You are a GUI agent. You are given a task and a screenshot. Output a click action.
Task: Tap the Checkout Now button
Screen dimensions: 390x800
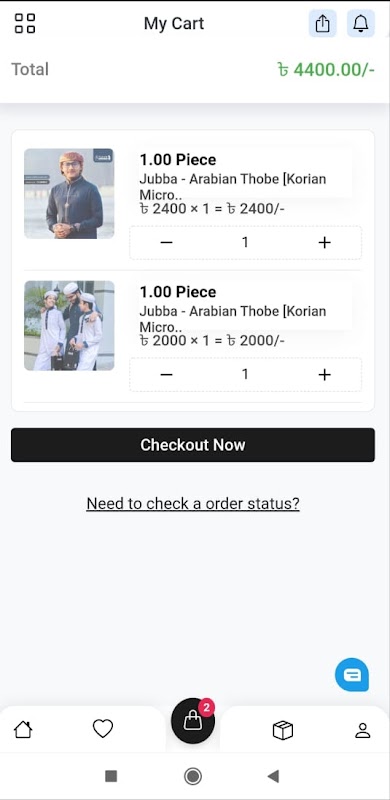pyautogui.click(x=193, y=445)
